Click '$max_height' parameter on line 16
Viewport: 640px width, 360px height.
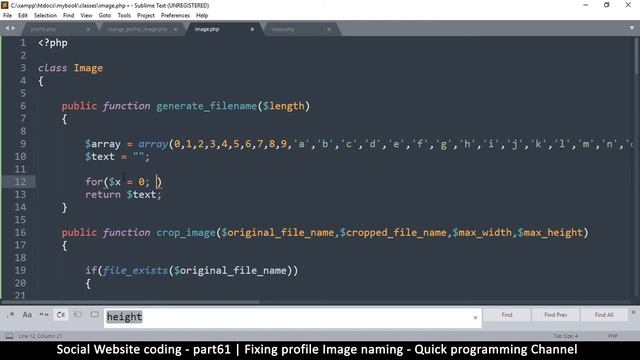tap(550, 233)
